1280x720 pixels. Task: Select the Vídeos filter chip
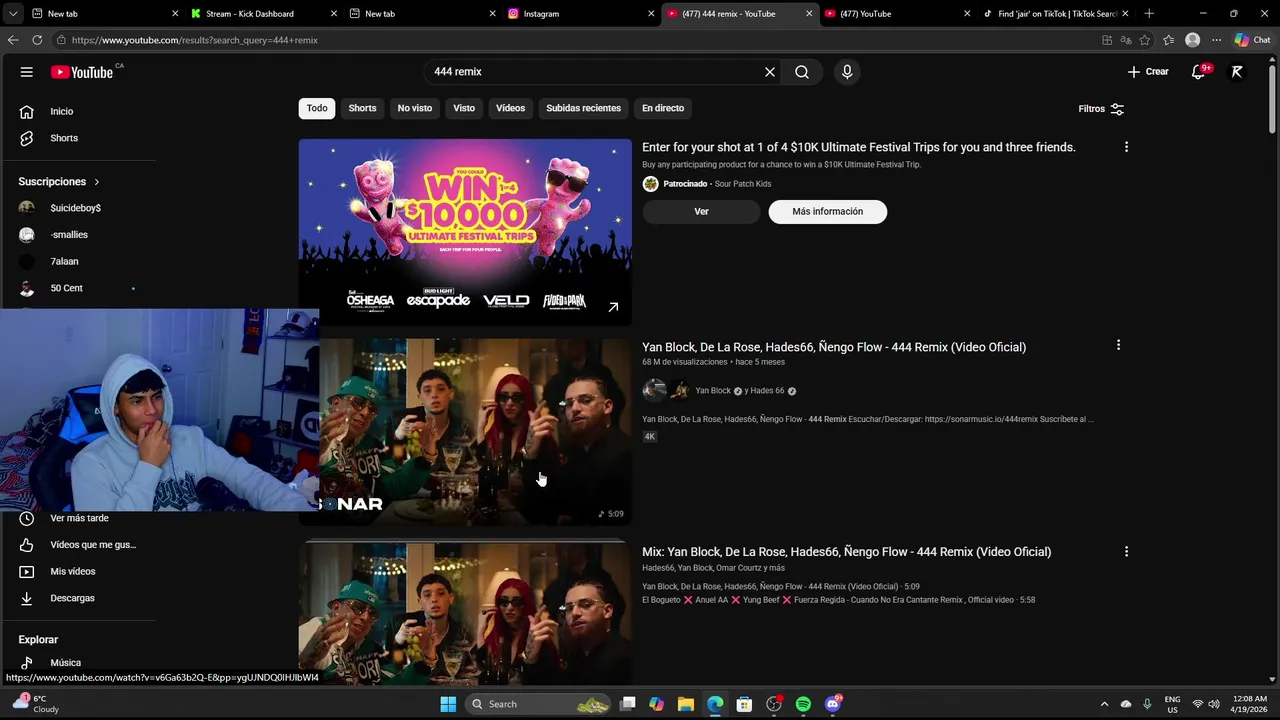tap(510, 108)
